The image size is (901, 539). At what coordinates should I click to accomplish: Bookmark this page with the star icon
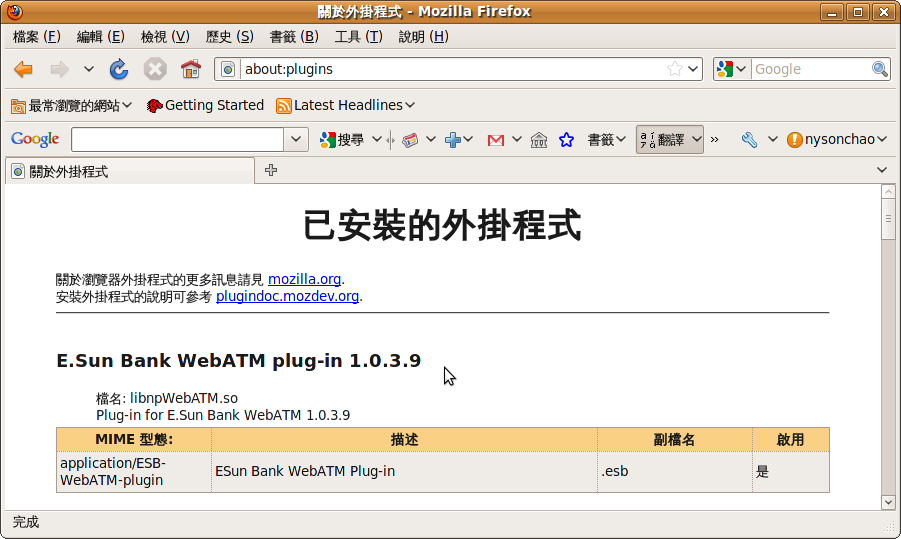point(675,70)
